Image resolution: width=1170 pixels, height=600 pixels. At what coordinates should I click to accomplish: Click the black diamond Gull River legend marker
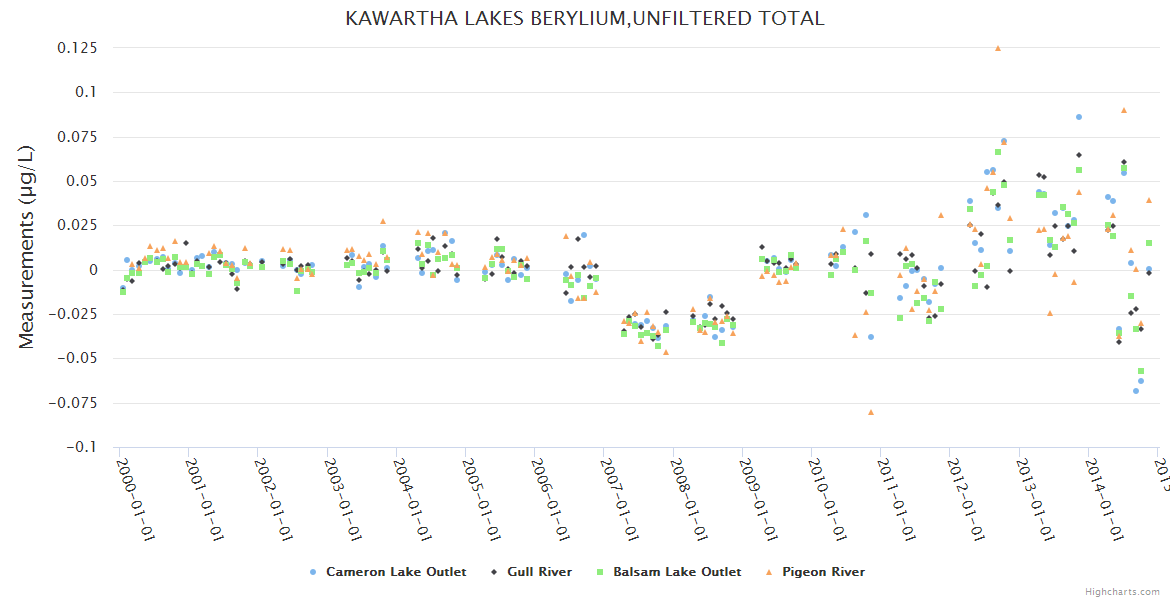pyautogui.click(x=494, y=572)
